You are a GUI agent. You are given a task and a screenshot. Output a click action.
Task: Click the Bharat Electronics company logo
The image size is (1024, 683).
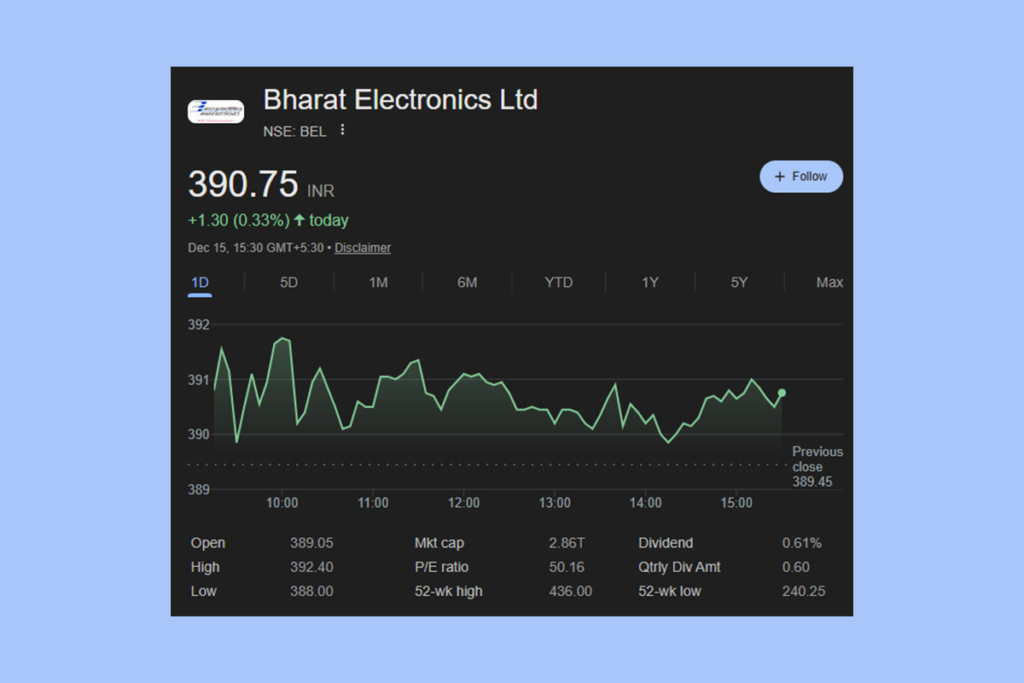[215, 111]
